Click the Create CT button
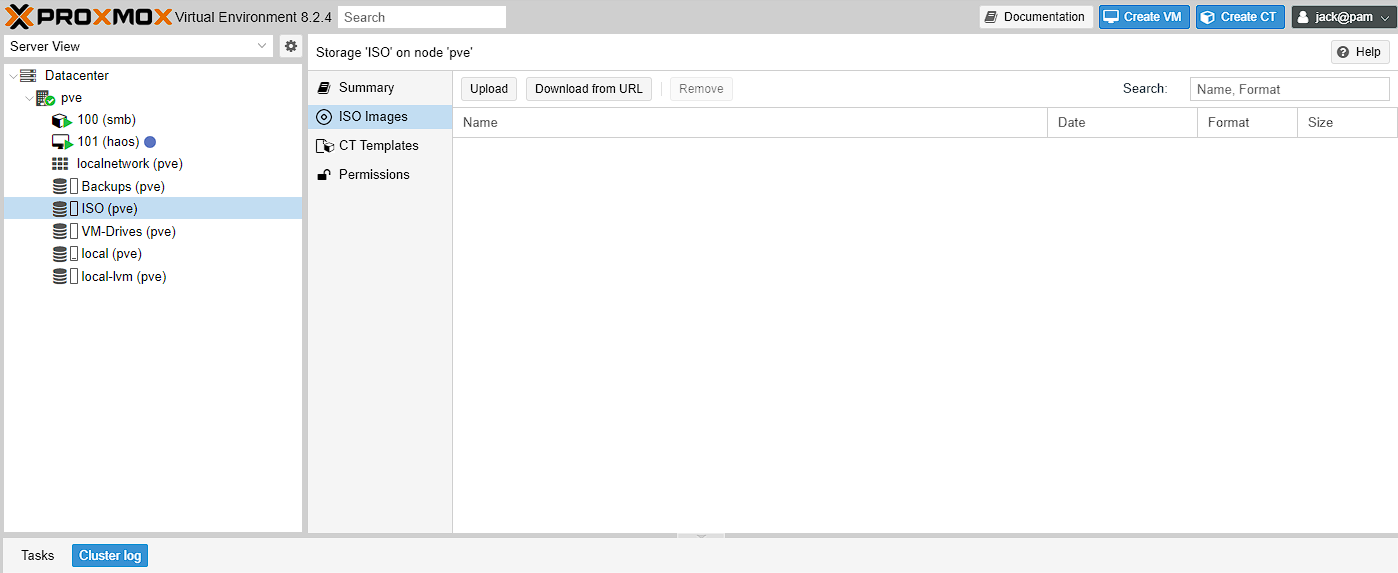 click(1240, 17)
